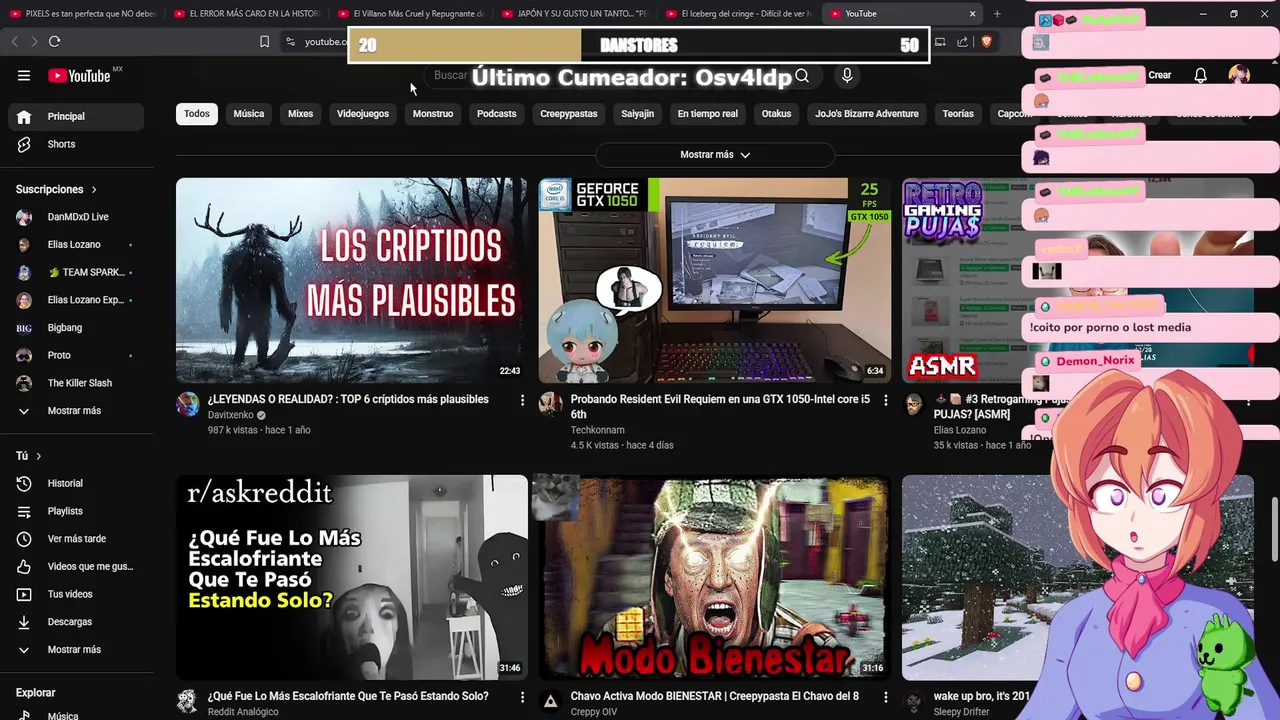This screenshot has height=720, width=1280.
Task: Open Techkonnam channel avatar
Action: pos(551,404)
